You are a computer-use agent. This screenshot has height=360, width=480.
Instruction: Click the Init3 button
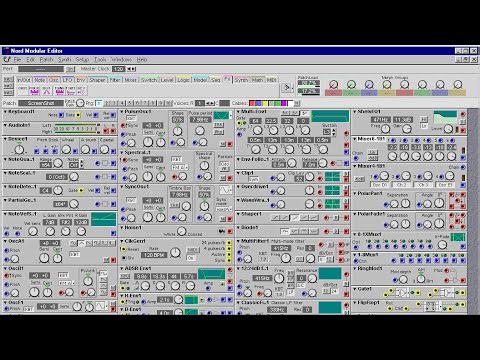coord(8,92)
